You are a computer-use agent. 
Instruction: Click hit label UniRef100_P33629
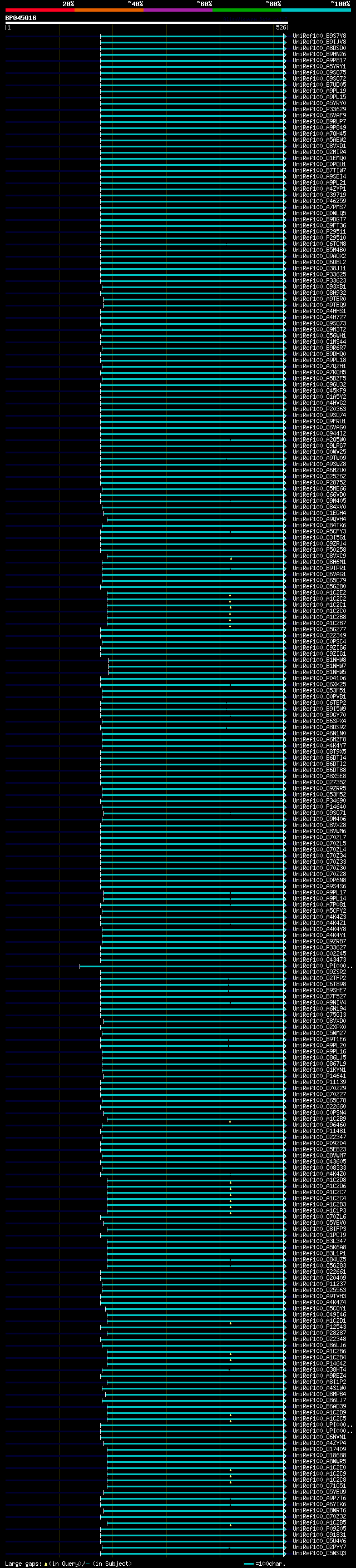pyautogui.click(x=319, y=109)
